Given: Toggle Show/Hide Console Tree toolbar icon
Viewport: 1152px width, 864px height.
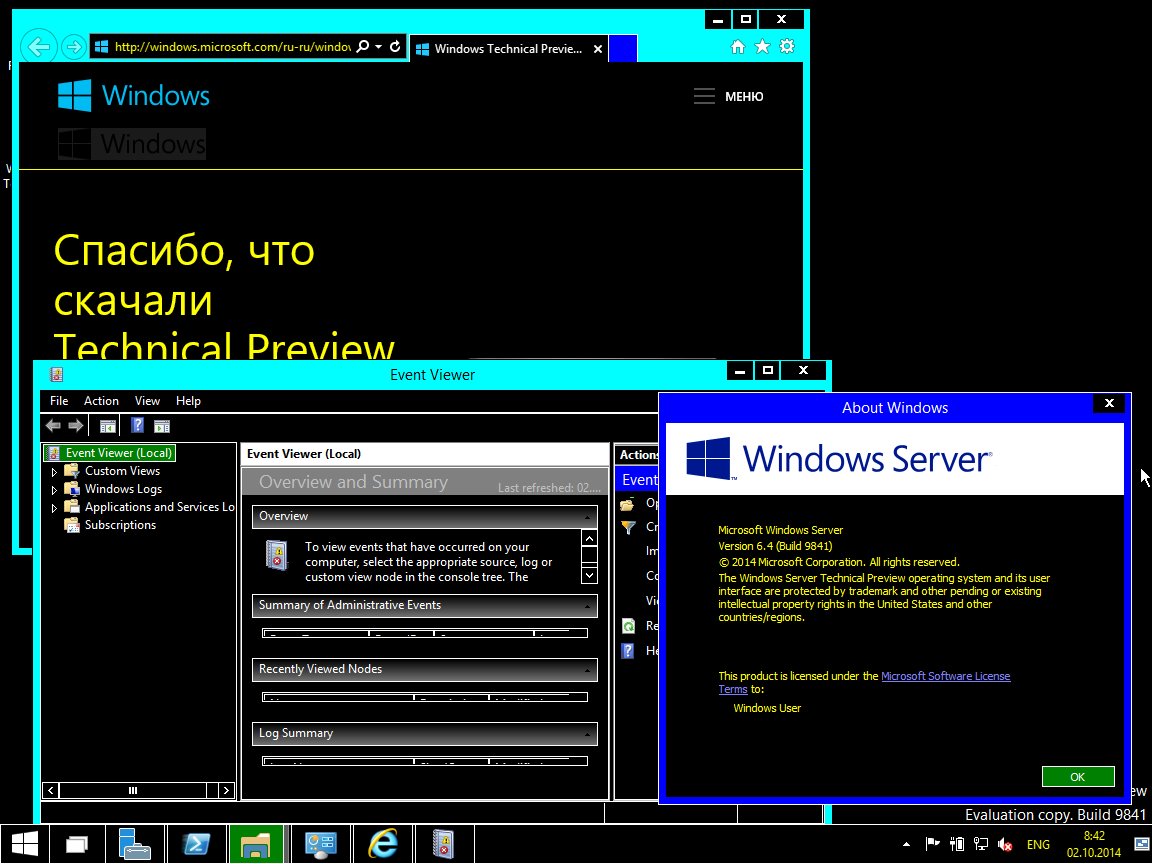Looking at the screenshot, I should point(108,425).
